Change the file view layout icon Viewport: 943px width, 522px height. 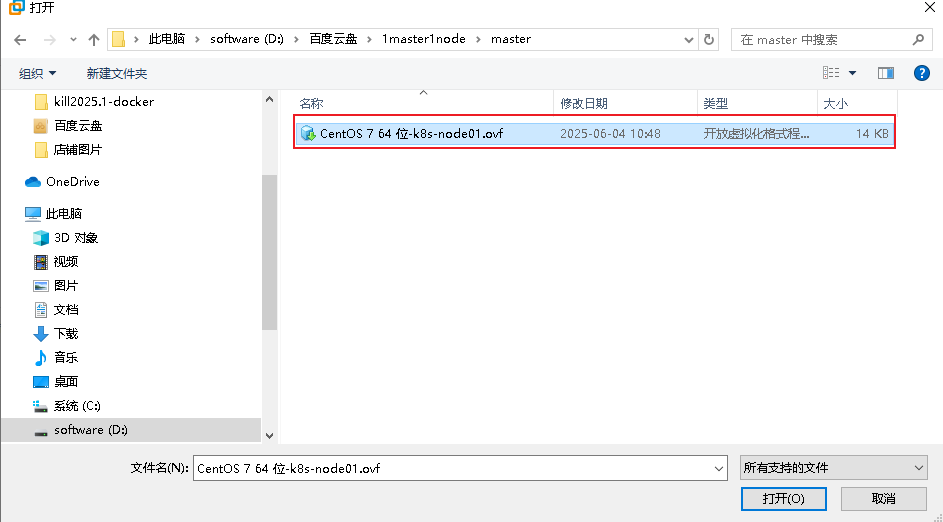point(831,73)
